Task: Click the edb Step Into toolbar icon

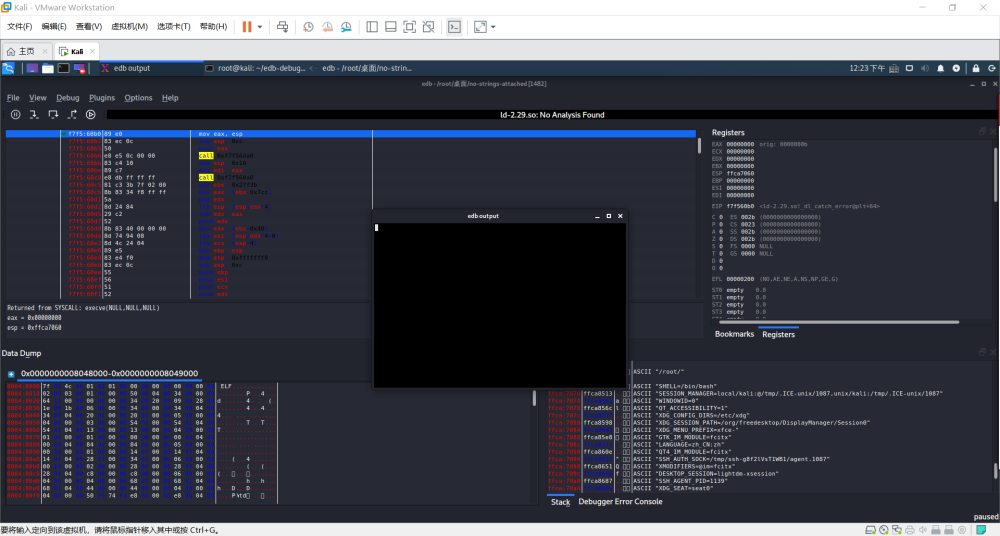Action: click(x=34, y=115)
